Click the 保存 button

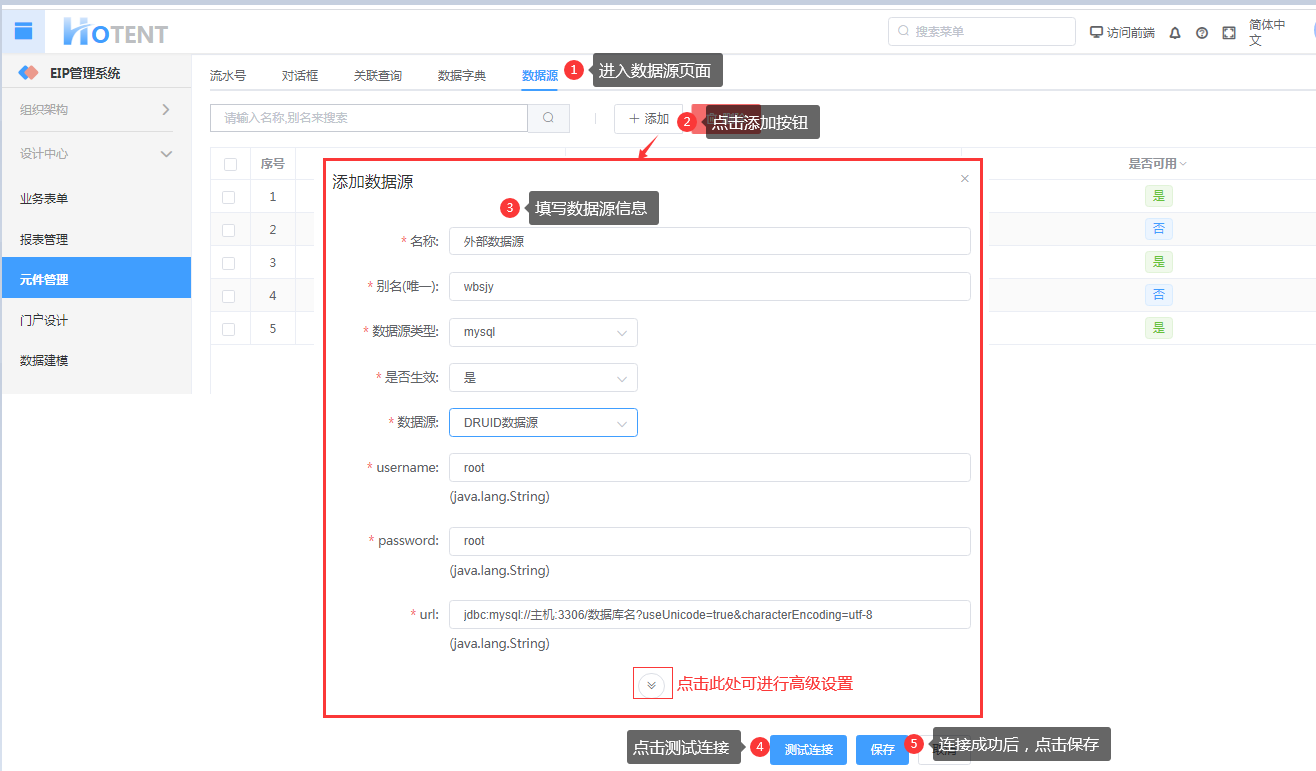[x=882, y=750]
